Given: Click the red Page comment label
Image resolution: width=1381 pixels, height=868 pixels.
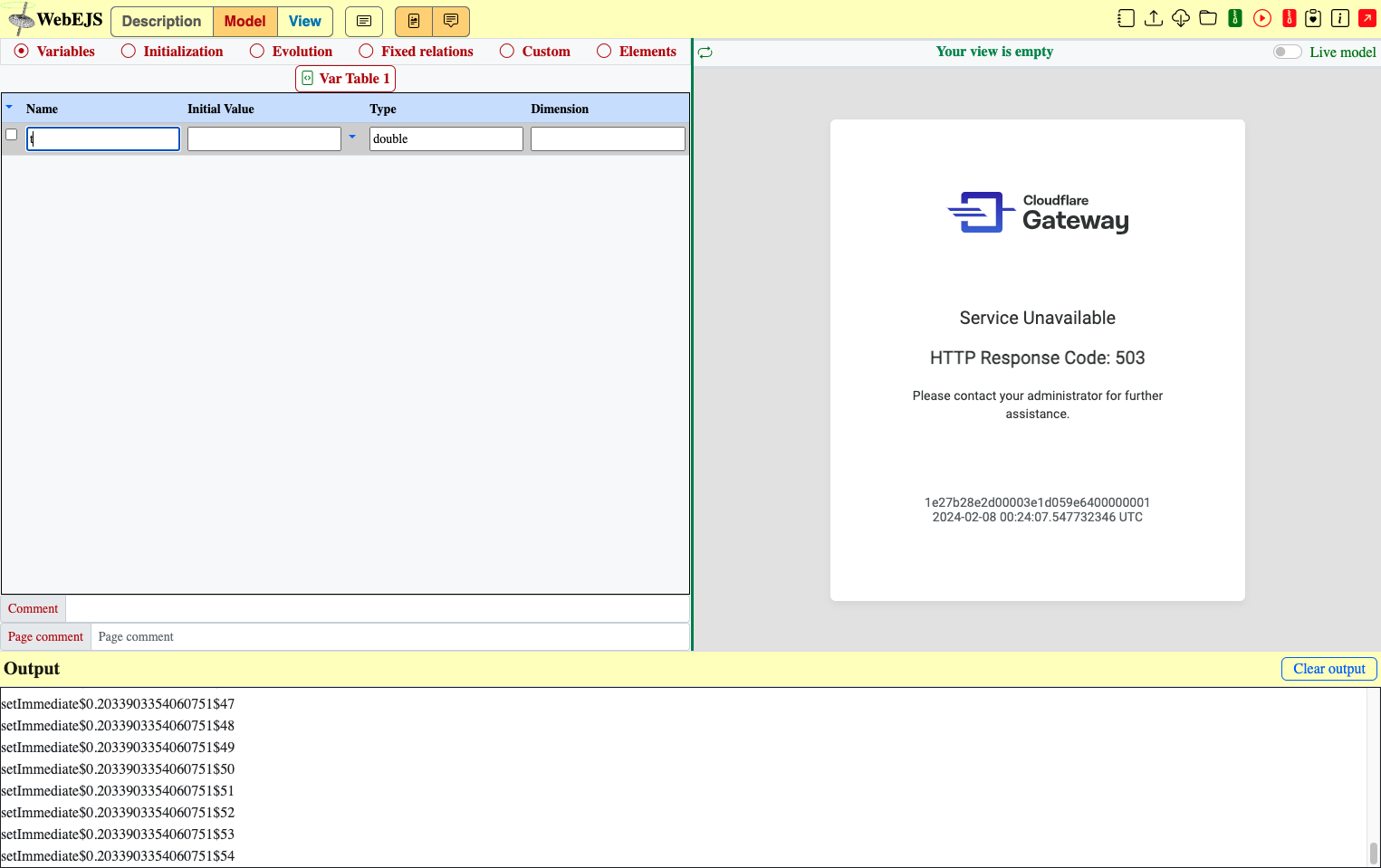Looking at the screenshot, I should pos(45,636).
